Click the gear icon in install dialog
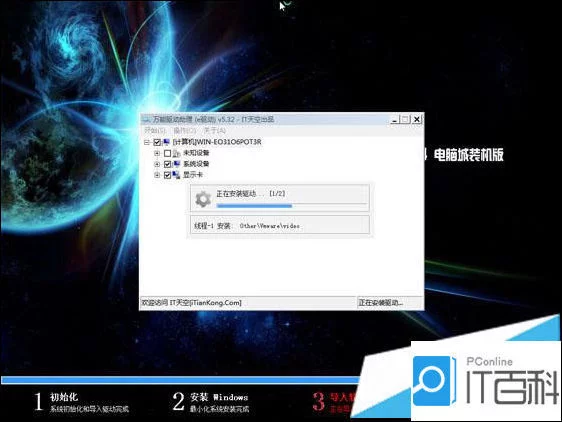Viewport: 562px width, 422px height. 203,199
